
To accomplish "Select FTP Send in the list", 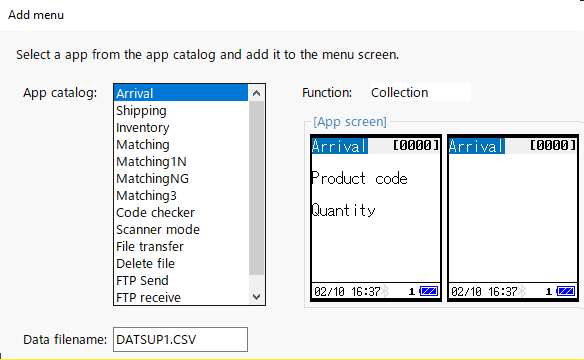I will tap(181, 281).
